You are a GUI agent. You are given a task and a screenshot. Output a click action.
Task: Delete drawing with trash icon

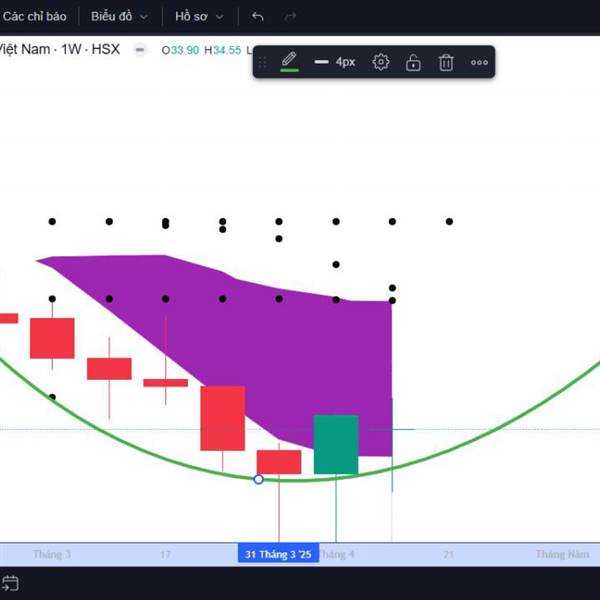pos(446,62)
